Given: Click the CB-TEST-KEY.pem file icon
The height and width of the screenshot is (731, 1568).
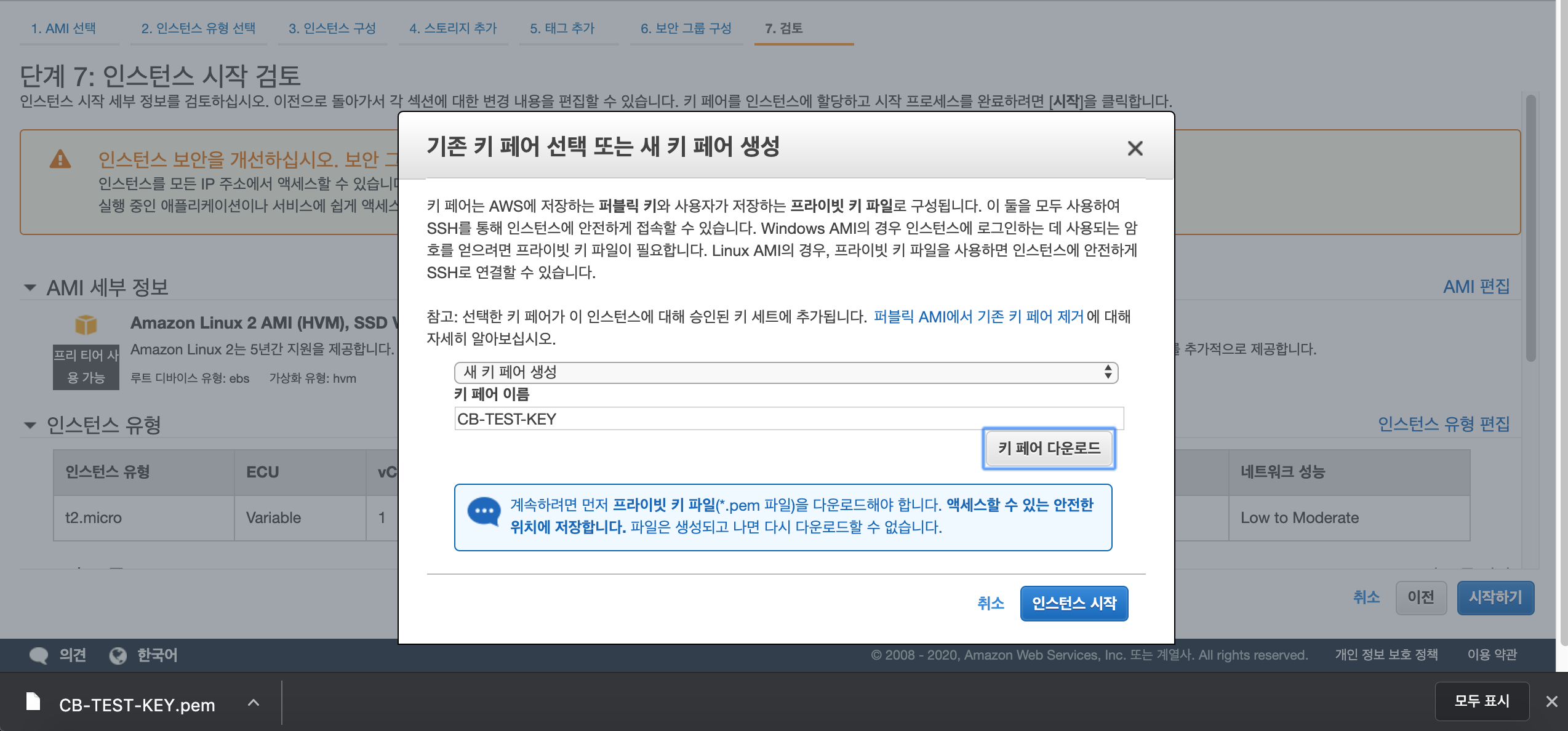Looking at the screenshot, I should (33, 702).
